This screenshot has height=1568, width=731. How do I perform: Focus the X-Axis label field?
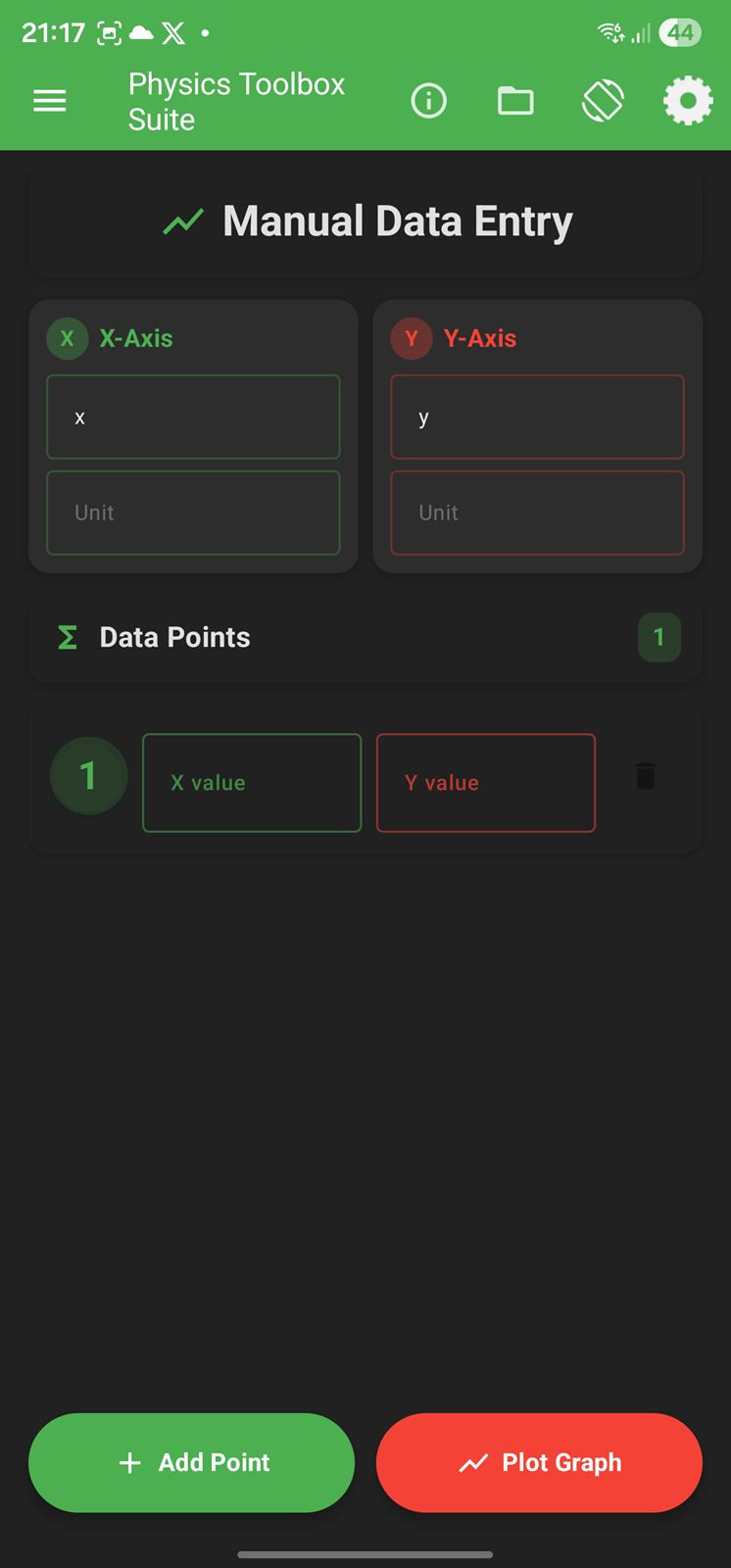click(x=193, y=417)
